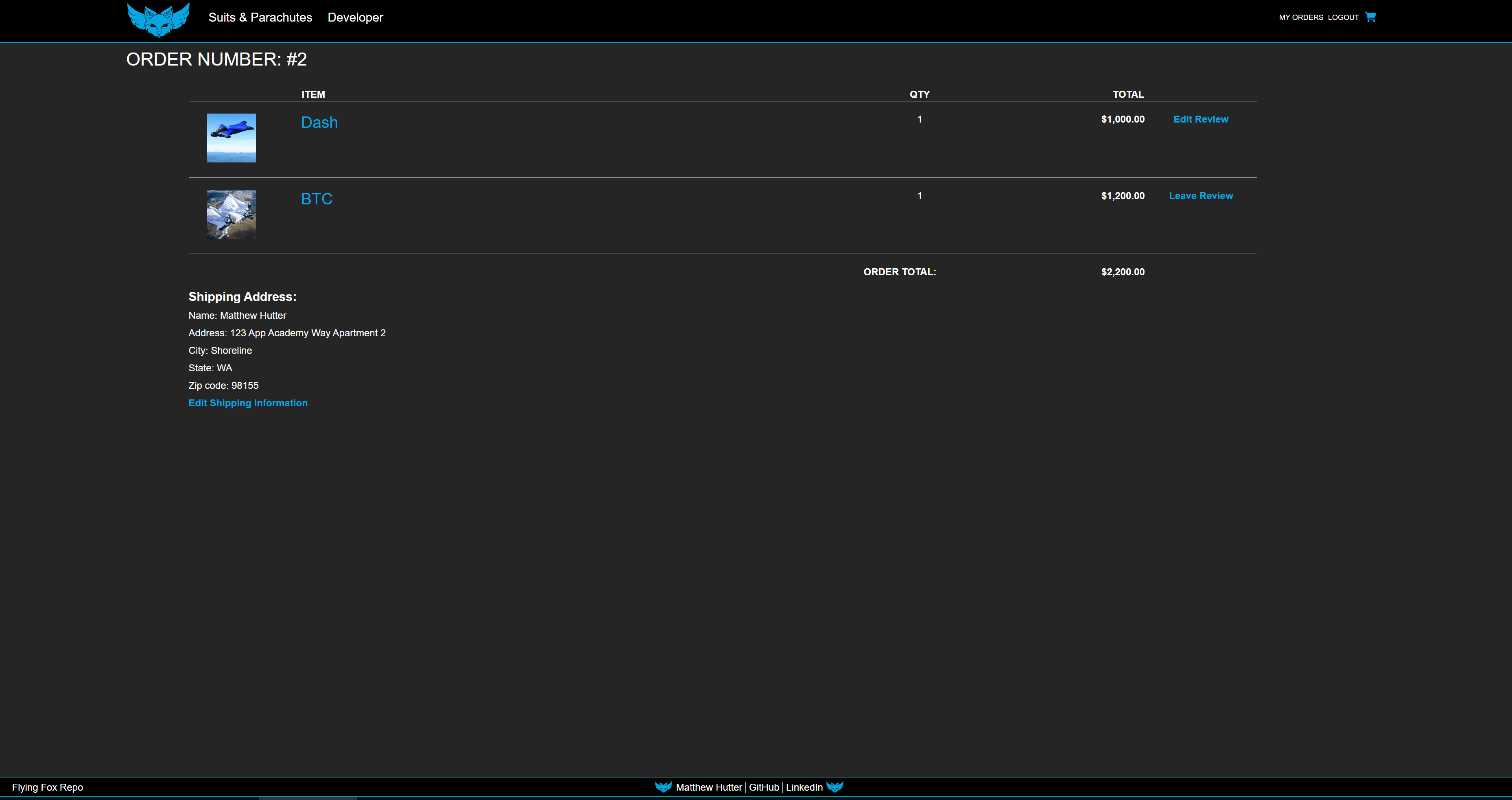Click left fox icon in footer
Viewport: 1512px width, 800px height.
click(x=663, y=787)
